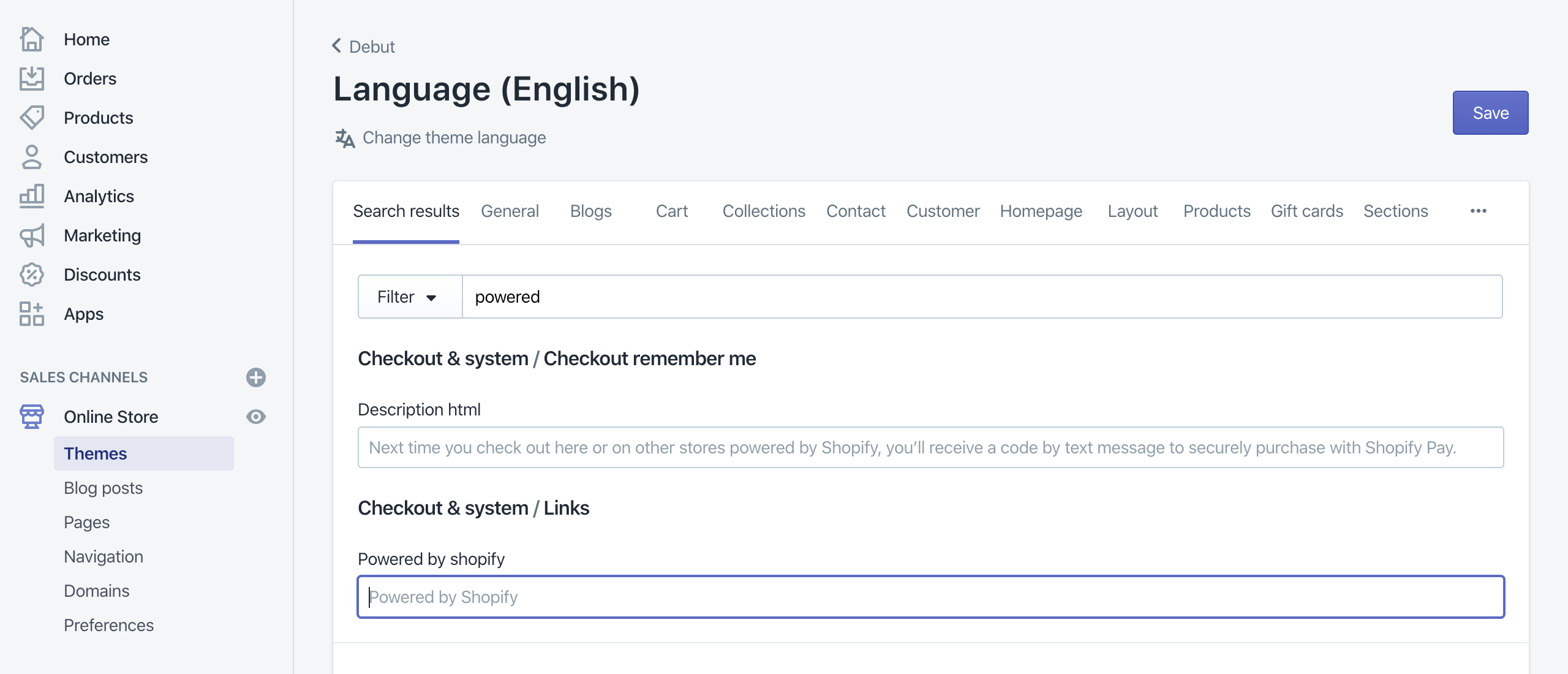Focus the Powered by shopify field
This screenshot has width=1568, height=674.
click(930, 597)
